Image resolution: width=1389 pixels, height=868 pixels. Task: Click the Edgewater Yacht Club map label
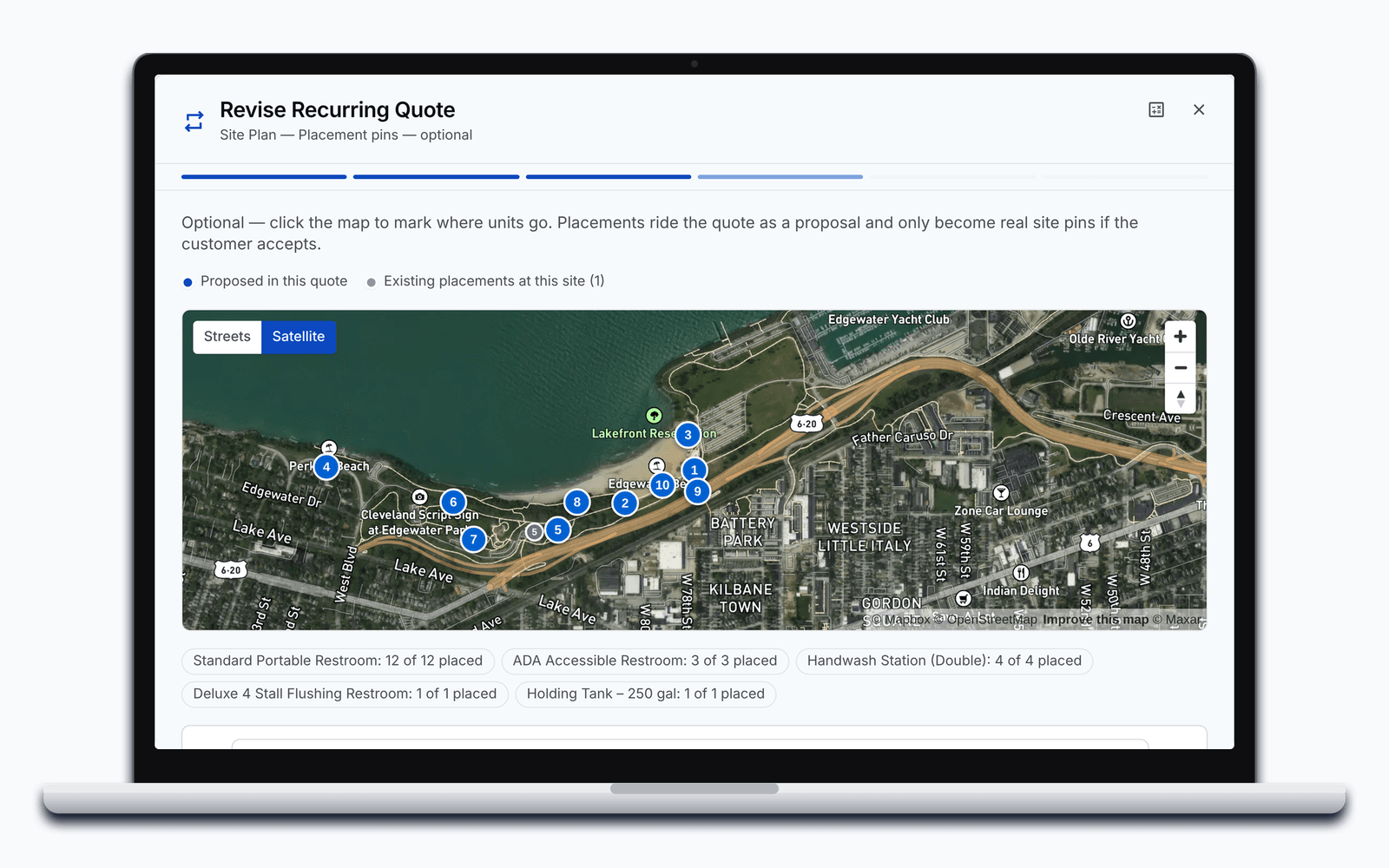(889, 319)
